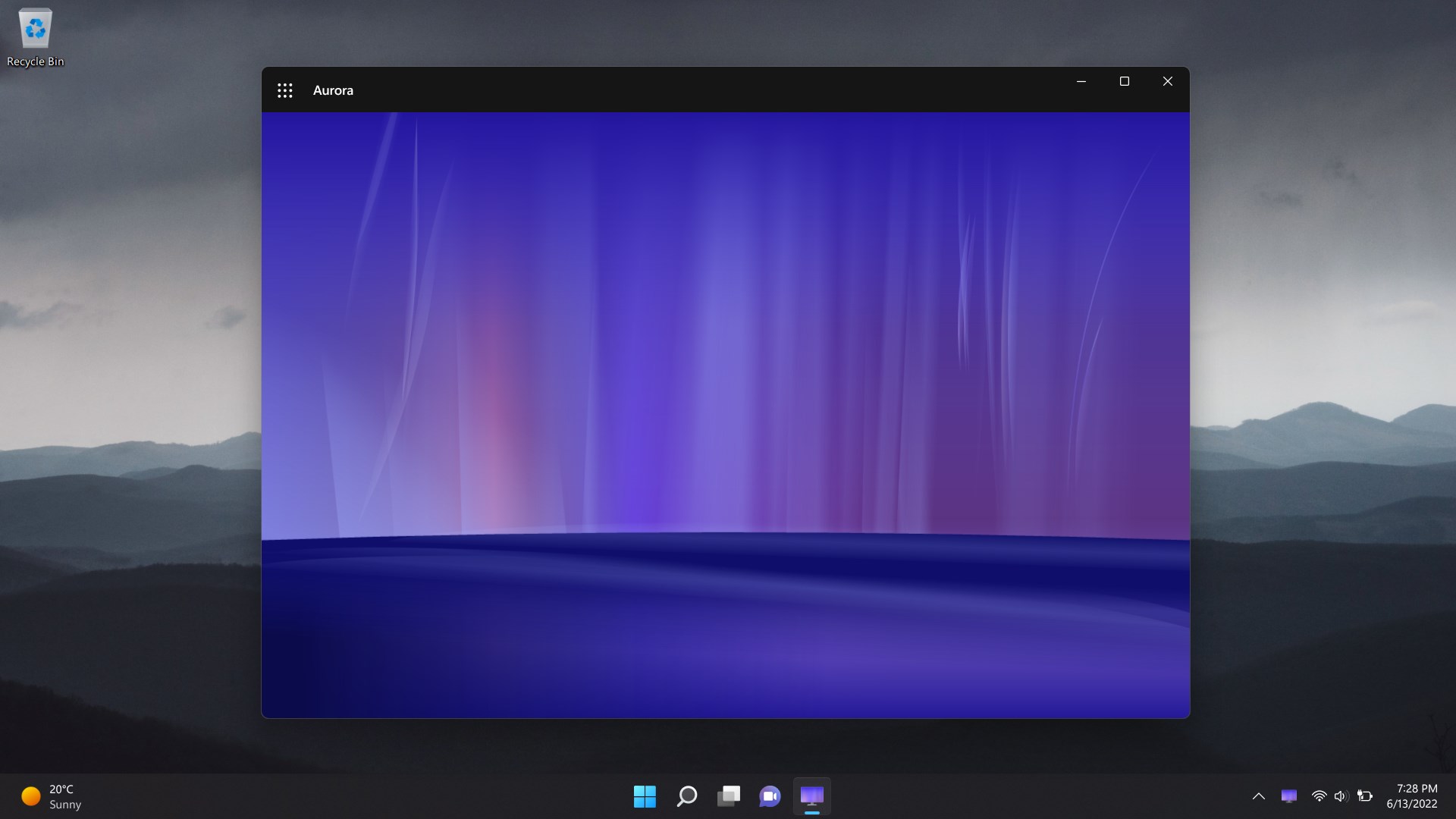Close the Aurora window

click(x=1168, y=81)
